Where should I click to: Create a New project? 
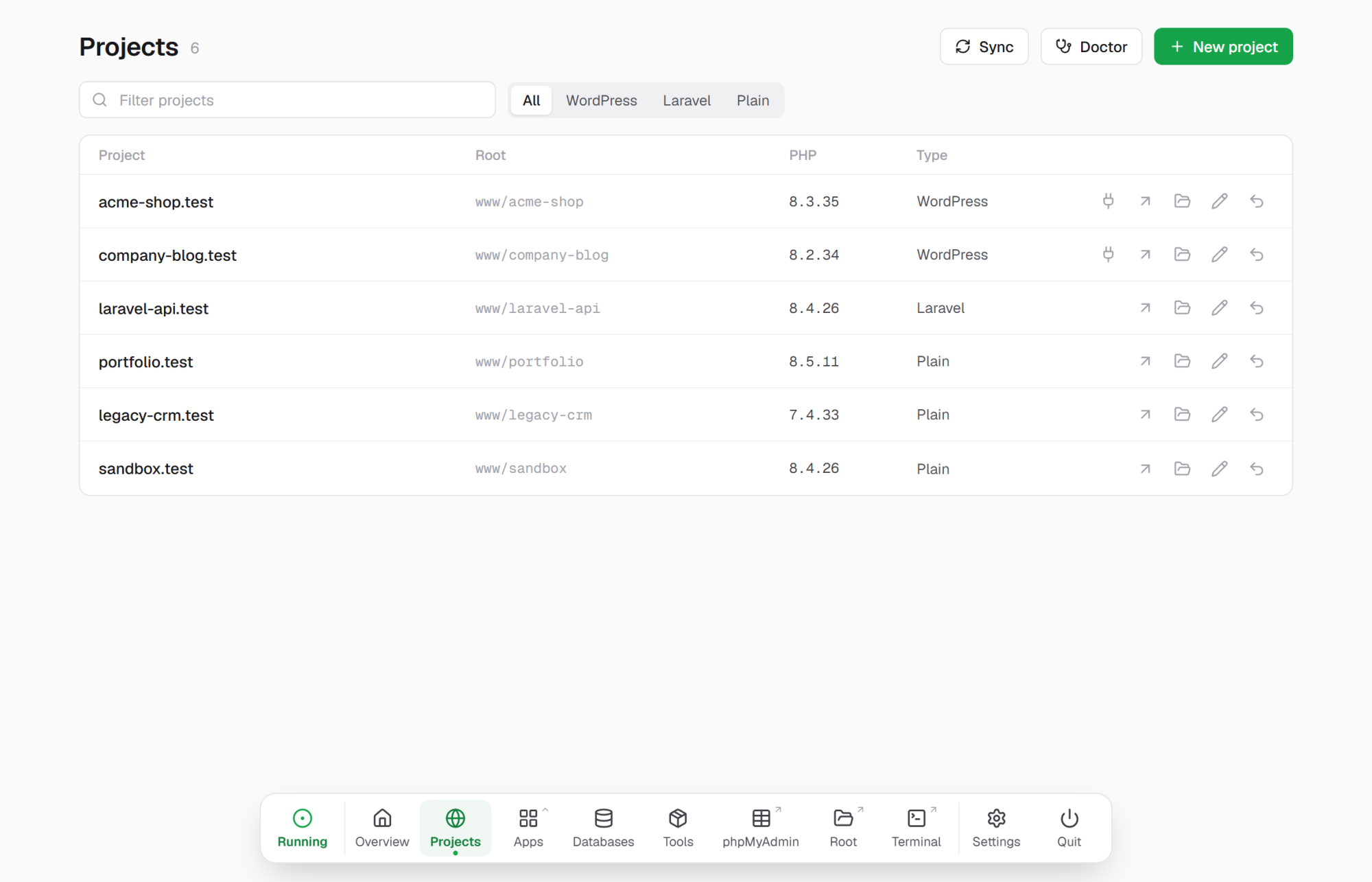[x=1223, y=47]
